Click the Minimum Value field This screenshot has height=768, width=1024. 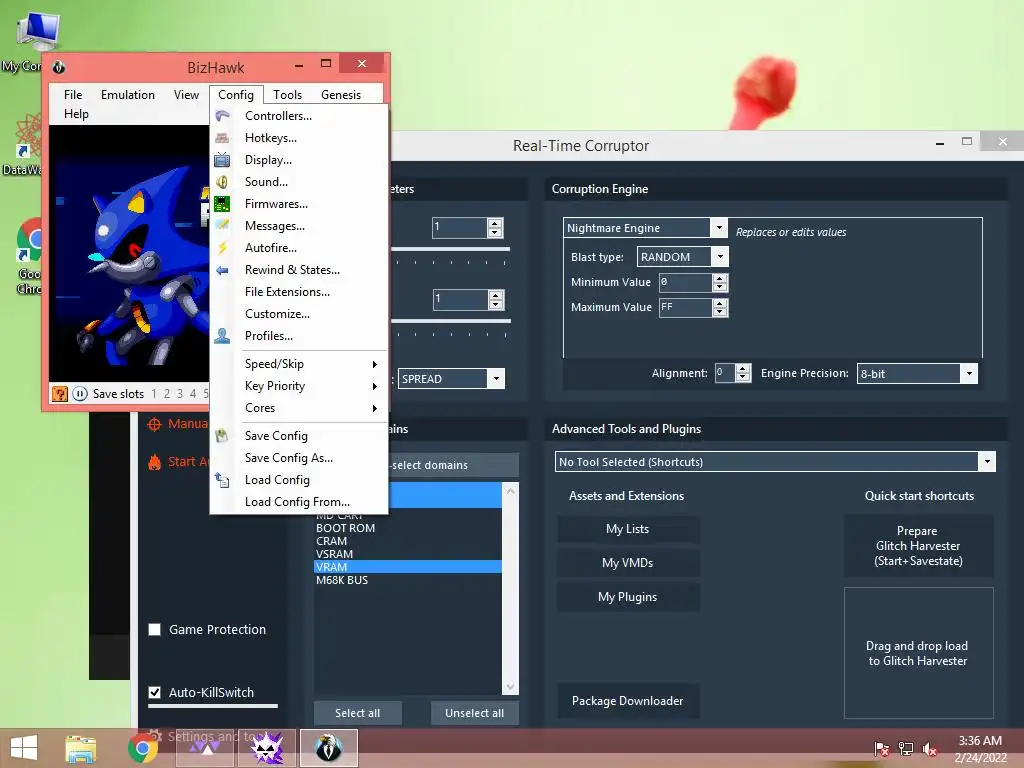coord(686,283)
